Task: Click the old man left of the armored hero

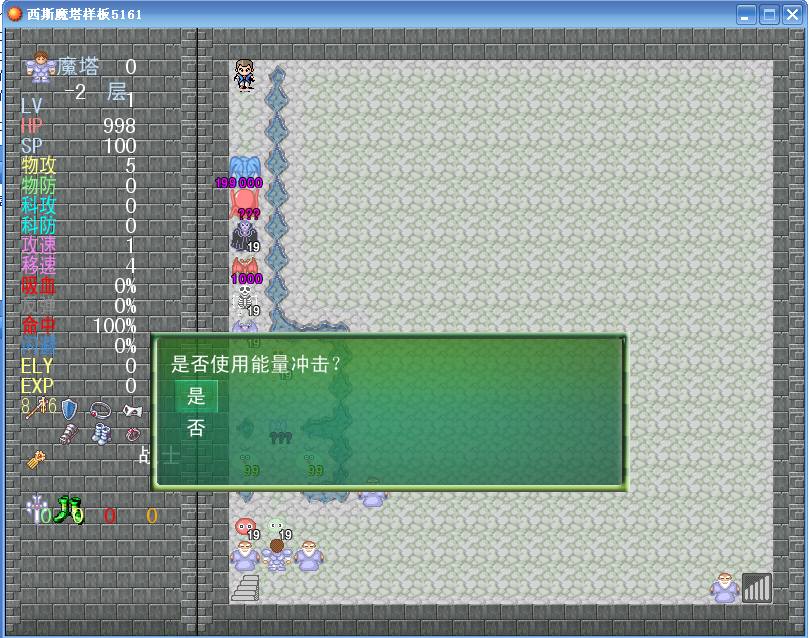Action: click(x=245, y=556)
